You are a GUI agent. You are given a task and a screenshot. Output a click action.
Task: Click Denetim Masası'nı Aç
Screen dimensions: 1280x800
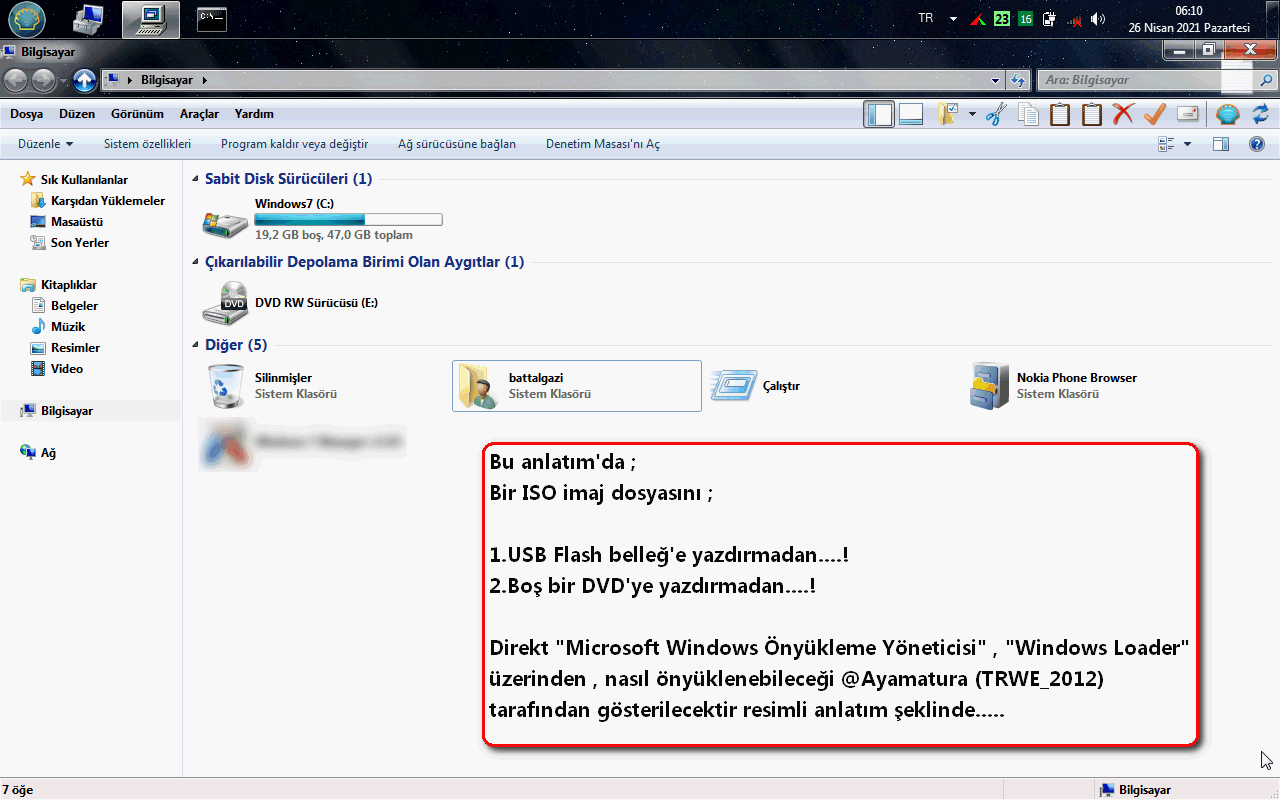(x=603, y=144)
